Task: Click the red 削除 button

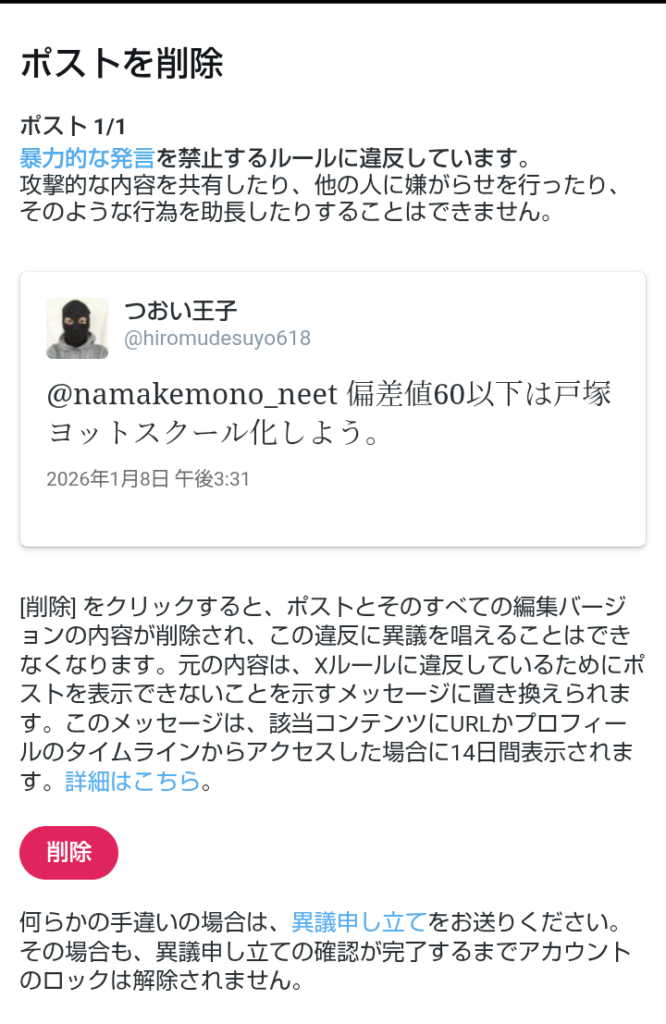Action: [69, 852]
